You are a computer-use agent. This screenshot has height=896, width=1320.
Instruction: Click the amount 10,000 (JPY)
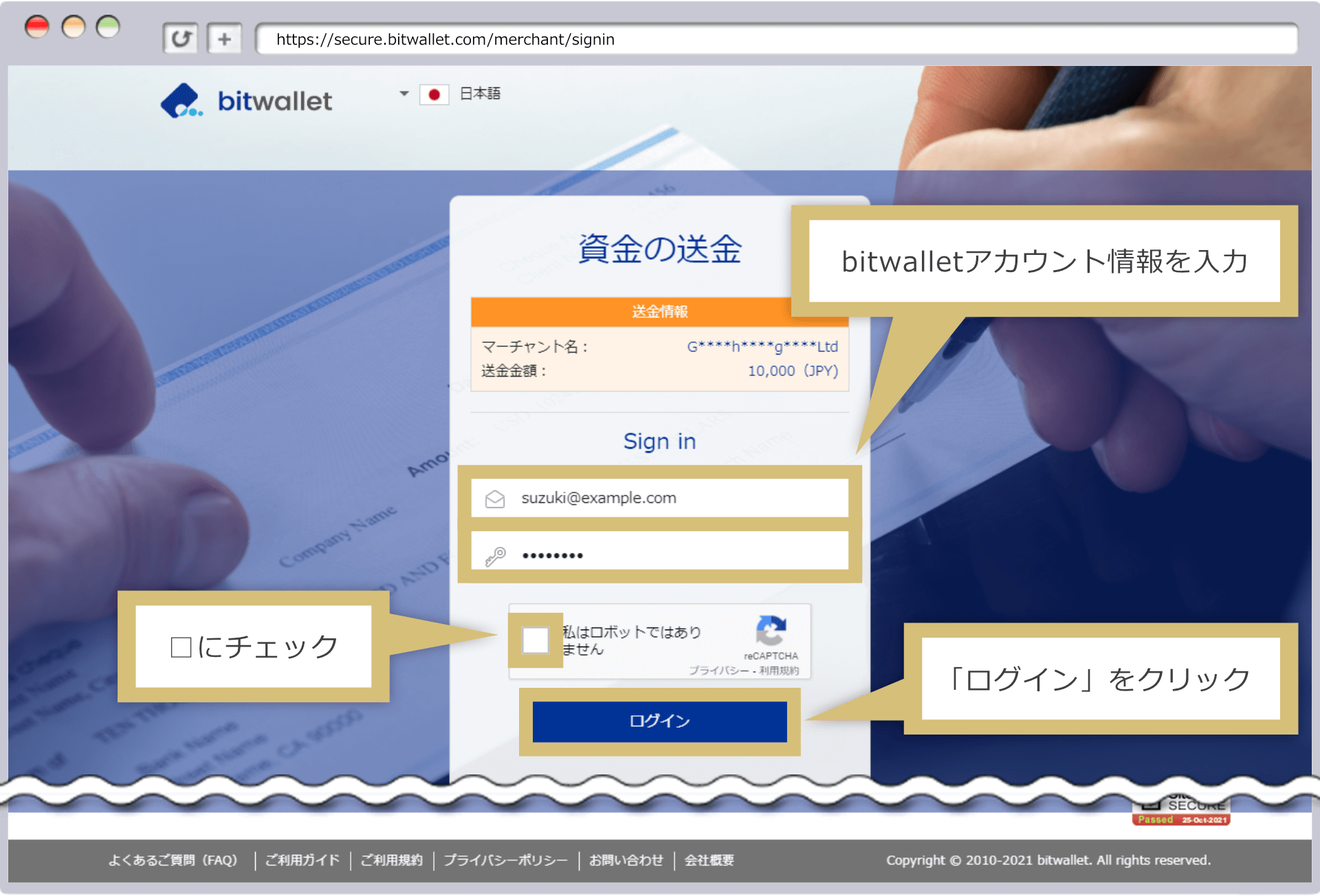coord(793,371)
